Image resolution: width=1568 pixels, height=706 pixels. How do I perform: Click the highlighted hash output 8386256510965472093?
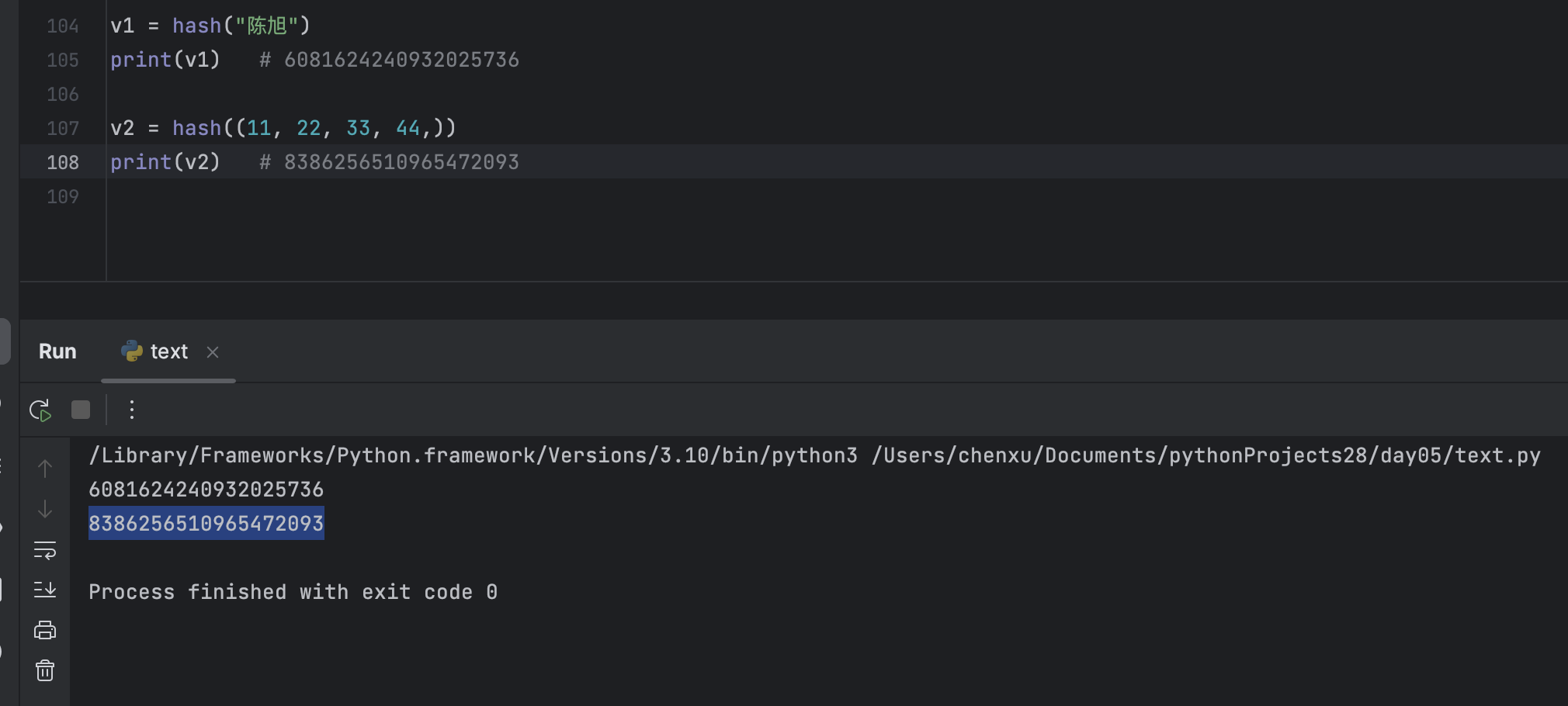click(206, 524)
